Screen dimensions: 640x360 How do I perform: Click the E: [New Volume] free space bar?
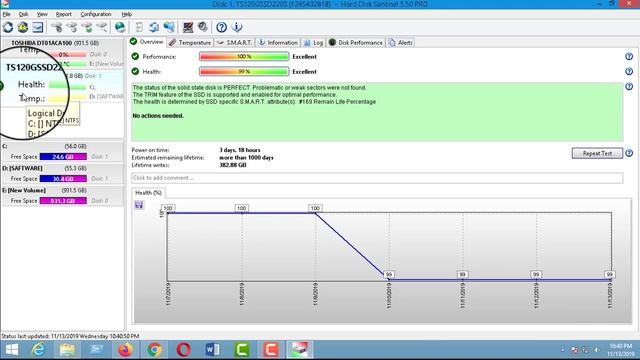click(x=63, y=200)
